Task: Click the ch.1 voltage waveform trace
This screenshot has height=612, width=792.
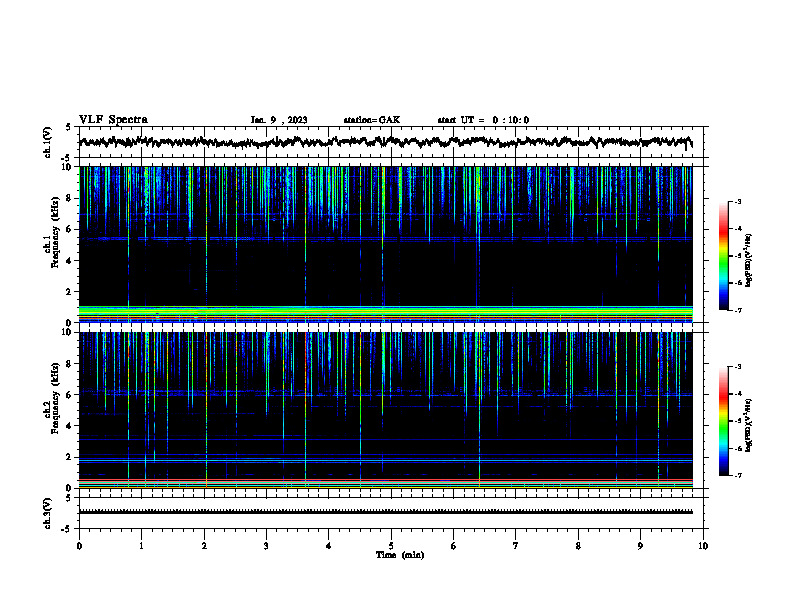Action: point(385,142)
